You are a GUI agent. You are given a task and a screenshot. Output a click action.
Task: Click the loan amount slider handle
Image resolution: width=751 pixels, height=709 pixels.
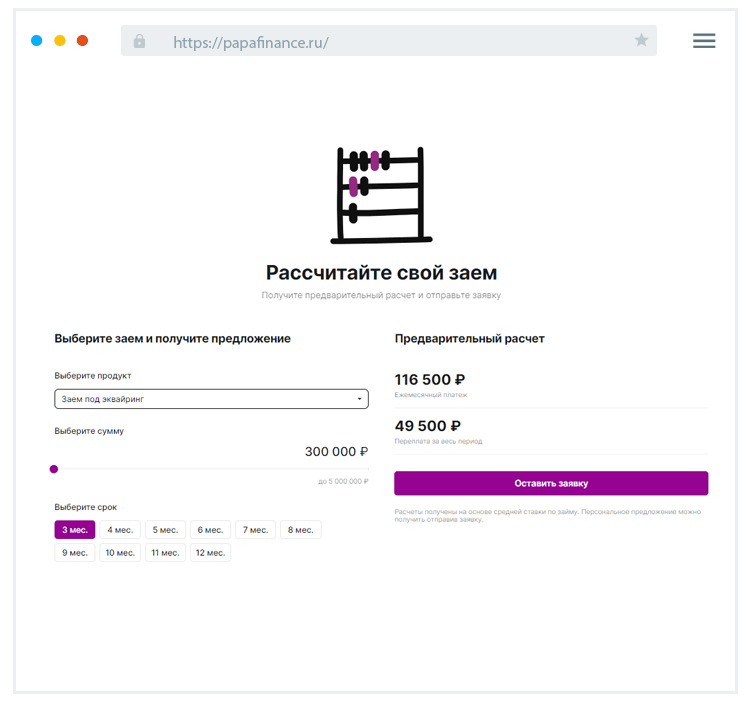tap(54, 469)
